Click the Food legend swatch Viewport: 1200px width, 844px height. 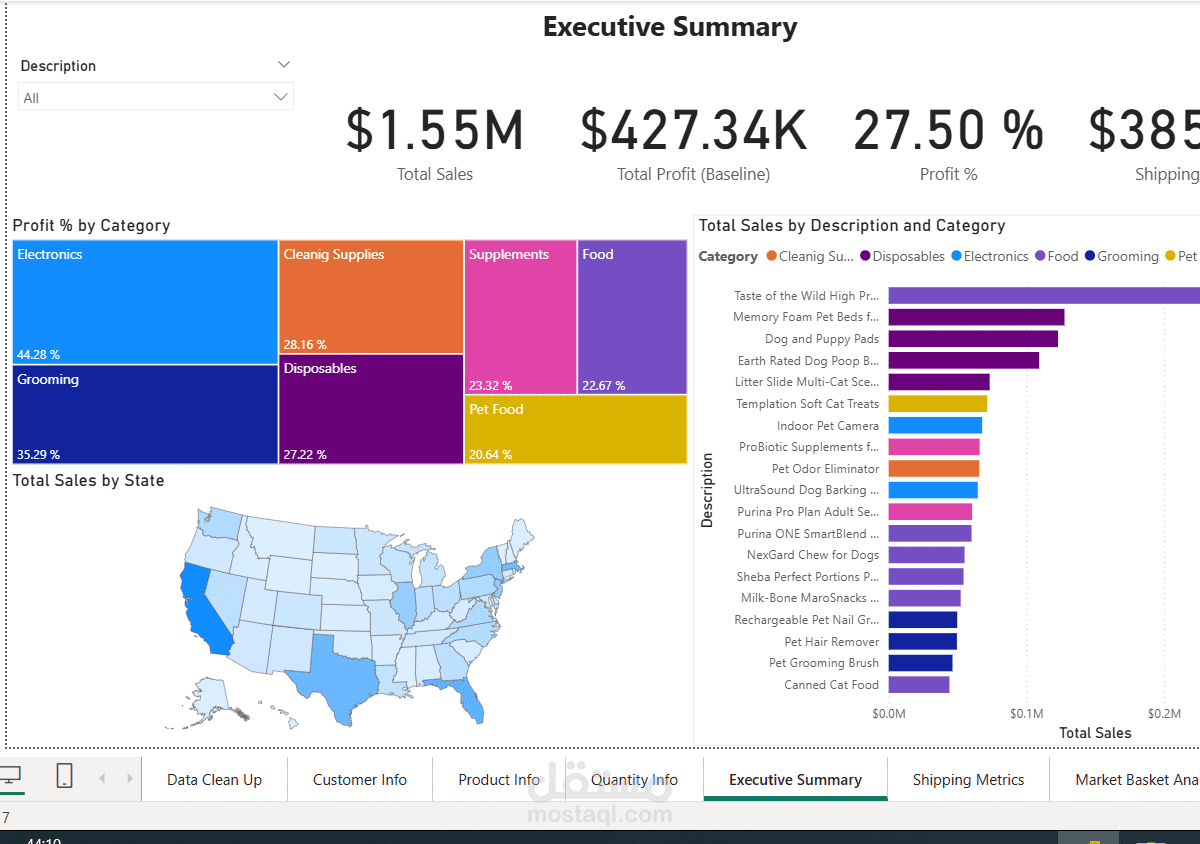click(1039, 256)
